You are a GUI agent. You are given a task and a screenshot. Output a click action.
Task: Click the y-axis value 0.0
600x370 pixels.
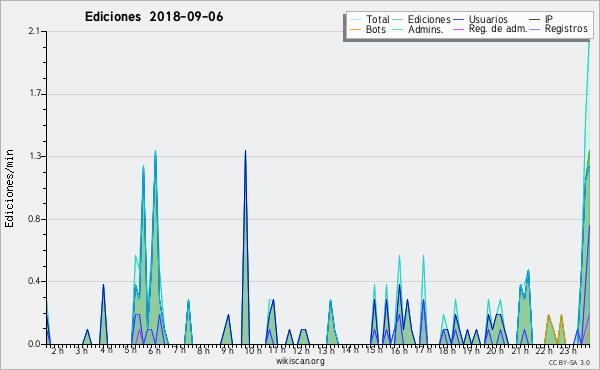pyautogui.click(x=34, y=344)
